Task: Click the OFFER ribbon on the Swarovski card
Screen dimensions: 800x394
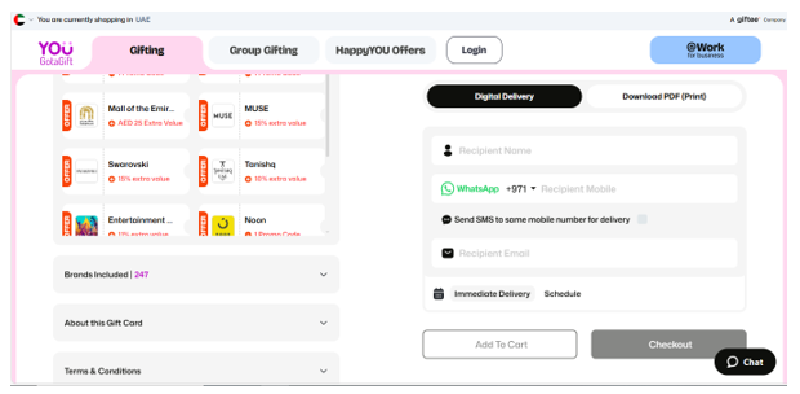Action: [66, 171]
